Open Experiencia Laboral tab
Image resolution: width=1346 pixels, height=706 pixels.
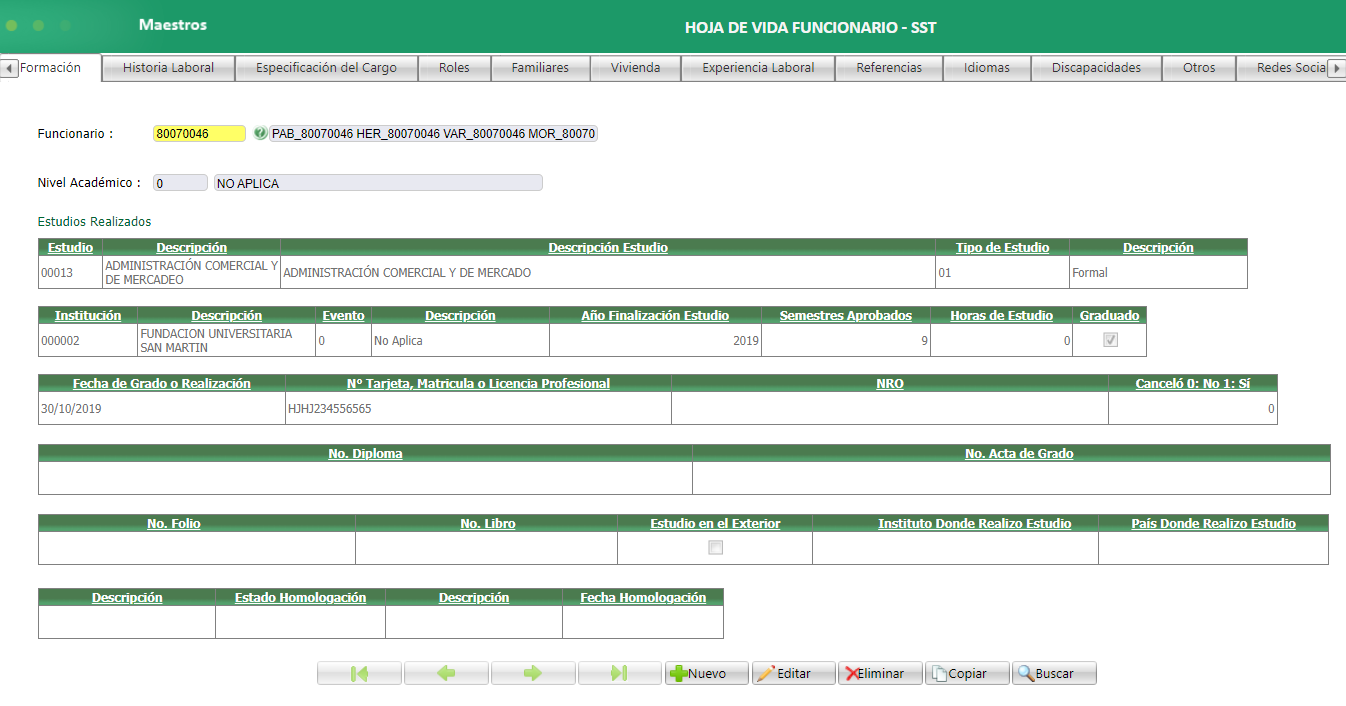758,68
